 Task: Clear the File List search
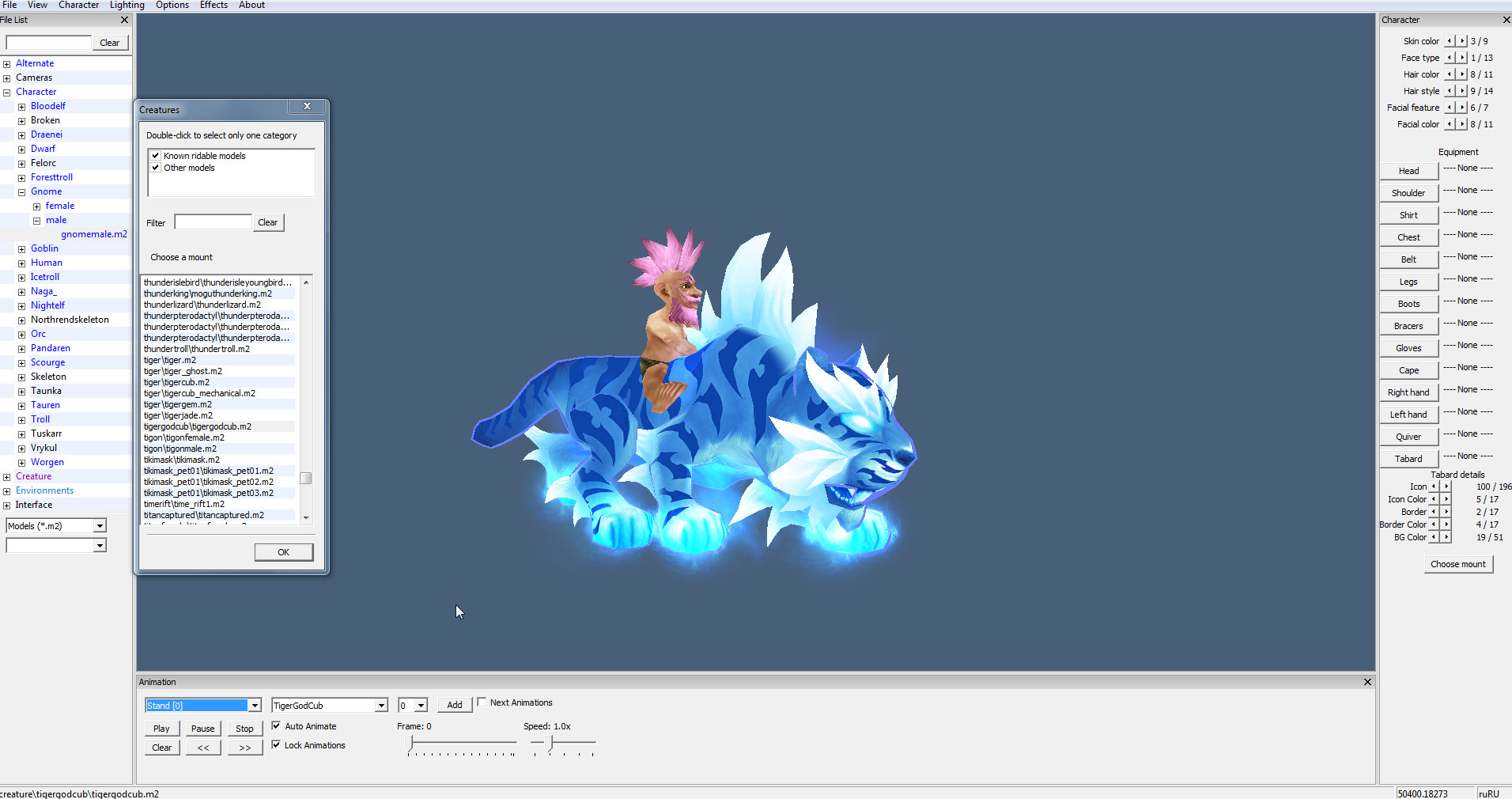point(110,43)
